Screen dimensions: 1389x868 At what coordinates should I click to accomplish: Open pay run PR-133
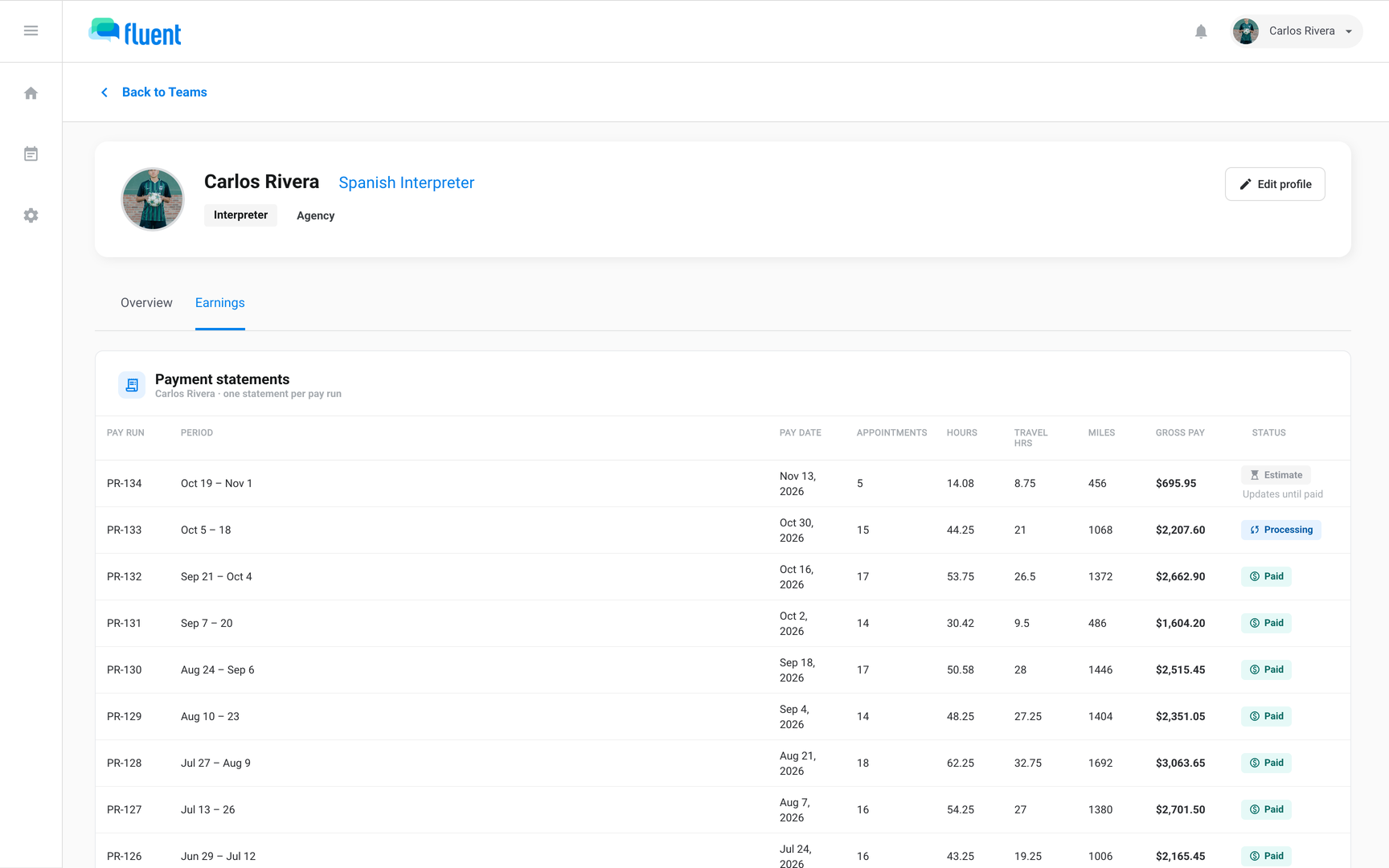(x=125, y=530)
